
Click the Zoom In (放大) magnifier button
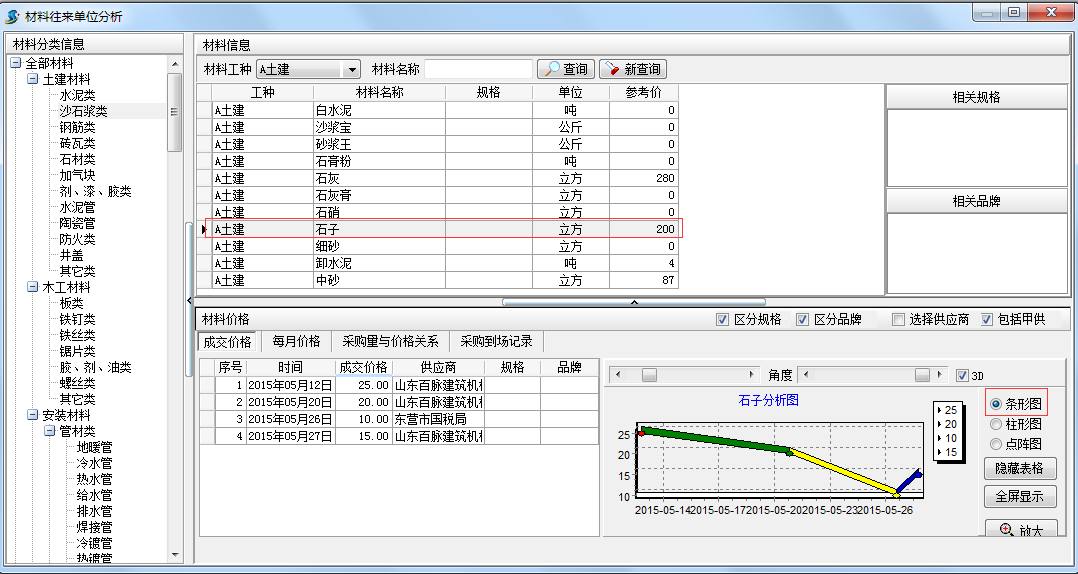click(1018, 530)
